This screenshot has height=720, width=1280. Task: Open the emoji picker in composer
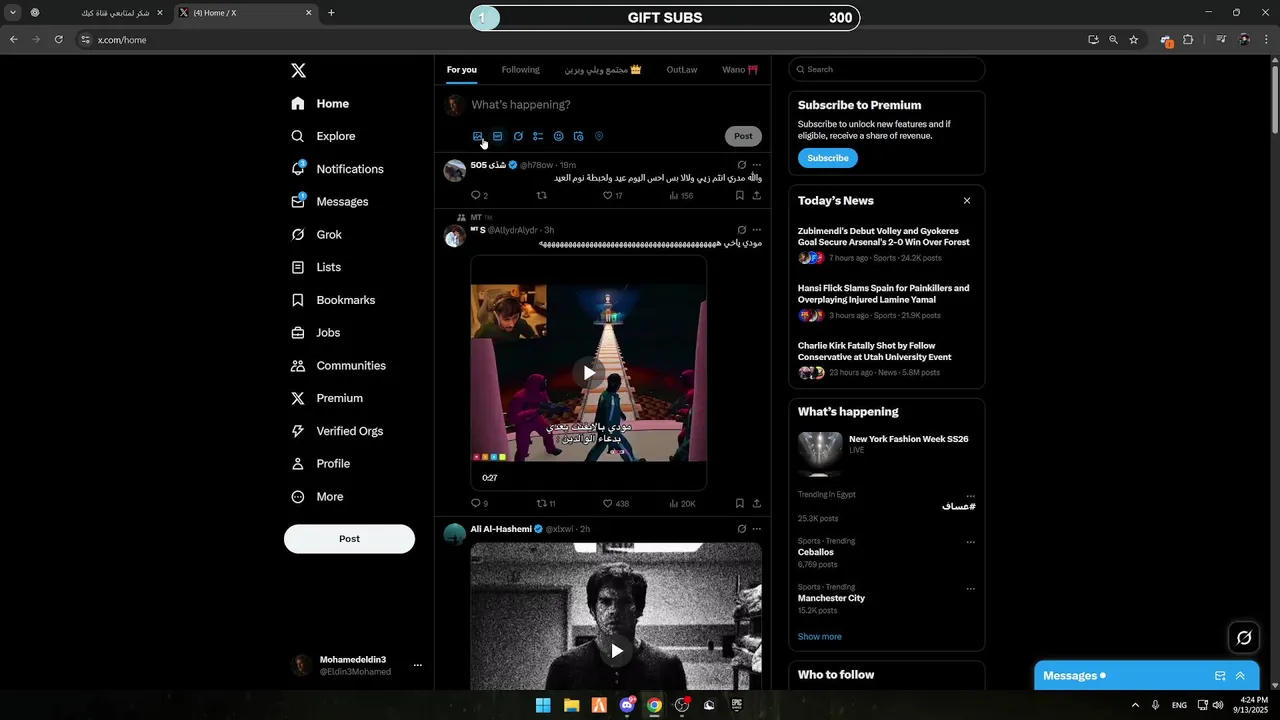[558, 136]
